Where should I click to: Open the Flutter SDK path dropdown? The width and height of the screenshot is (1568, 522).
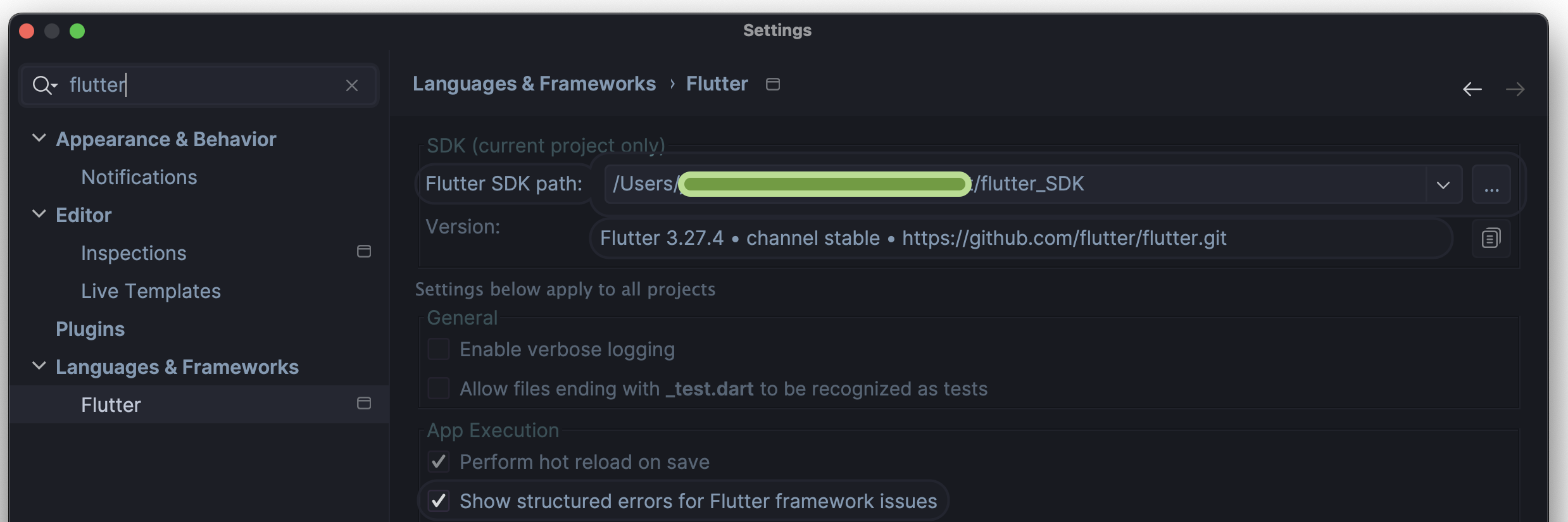click(1443, 185)
